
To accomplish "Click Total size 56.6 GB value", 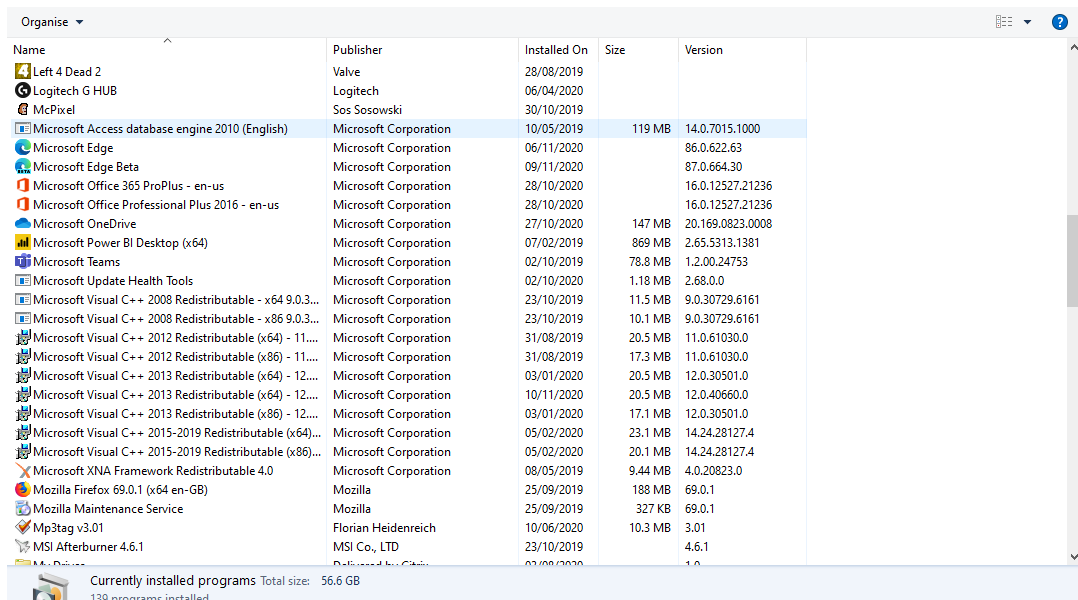I will point(340,581).
